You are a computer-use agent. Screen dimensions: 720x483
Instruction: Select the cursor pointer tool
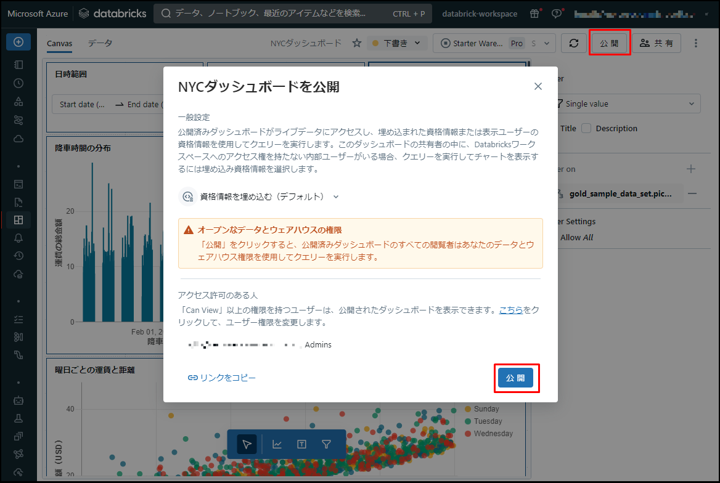[248, 444]
